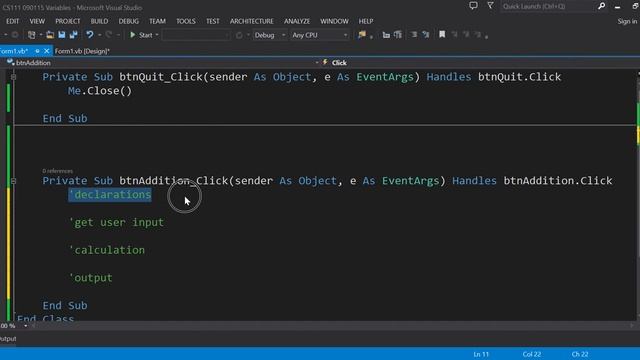Click the 'Ln 11' status bar entry
The width and height of the screenshot is (640, 360).
[x=481, y=354]
